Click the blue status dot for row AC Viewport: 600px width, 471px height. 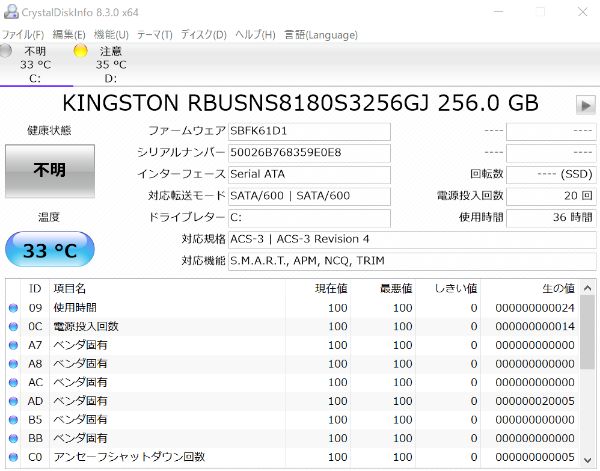[13, 383]
